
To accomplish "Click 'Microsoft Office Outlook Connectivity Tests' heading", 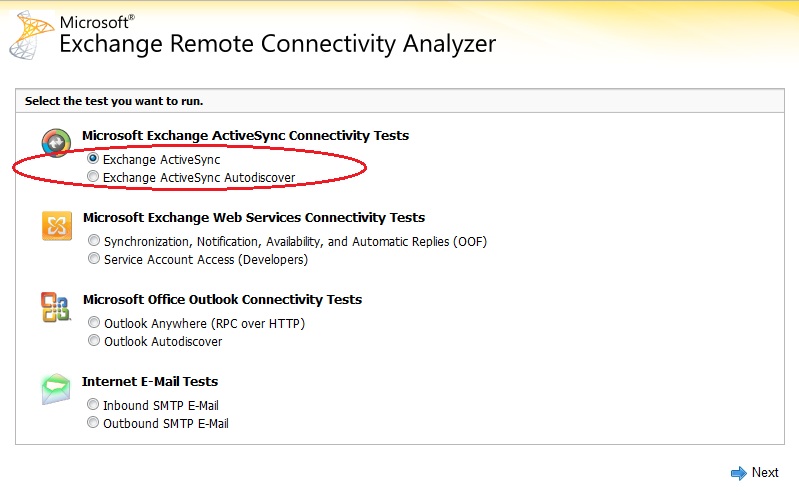I will [x=222, y=300].
